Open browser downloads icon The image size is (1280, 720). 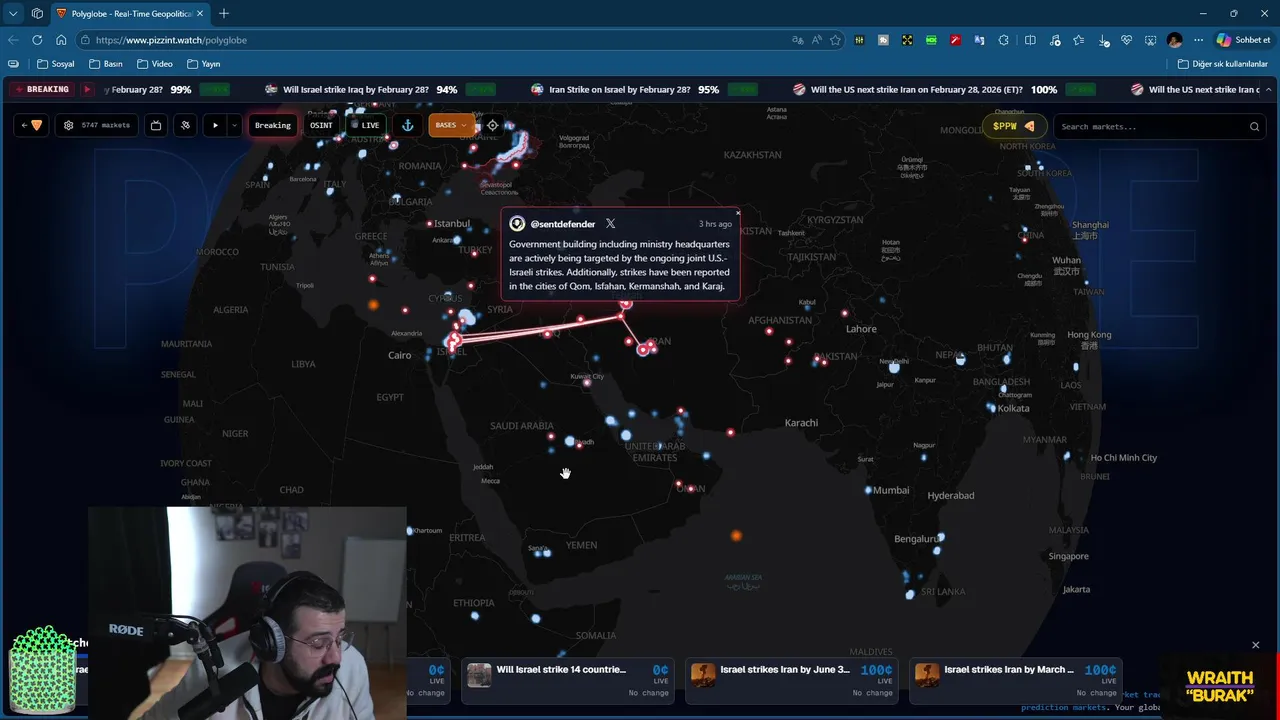(1103, 40)
